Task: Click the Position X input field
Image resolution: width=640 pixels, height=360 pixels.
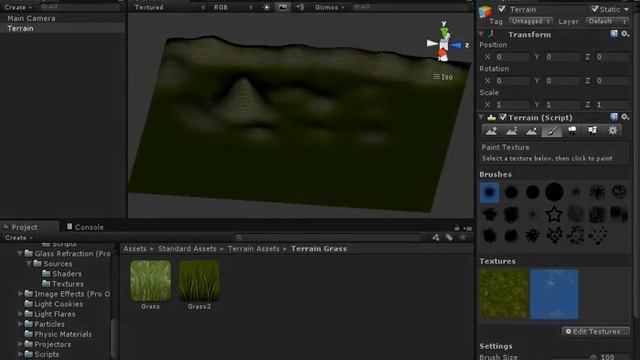Action: (512, 57)
